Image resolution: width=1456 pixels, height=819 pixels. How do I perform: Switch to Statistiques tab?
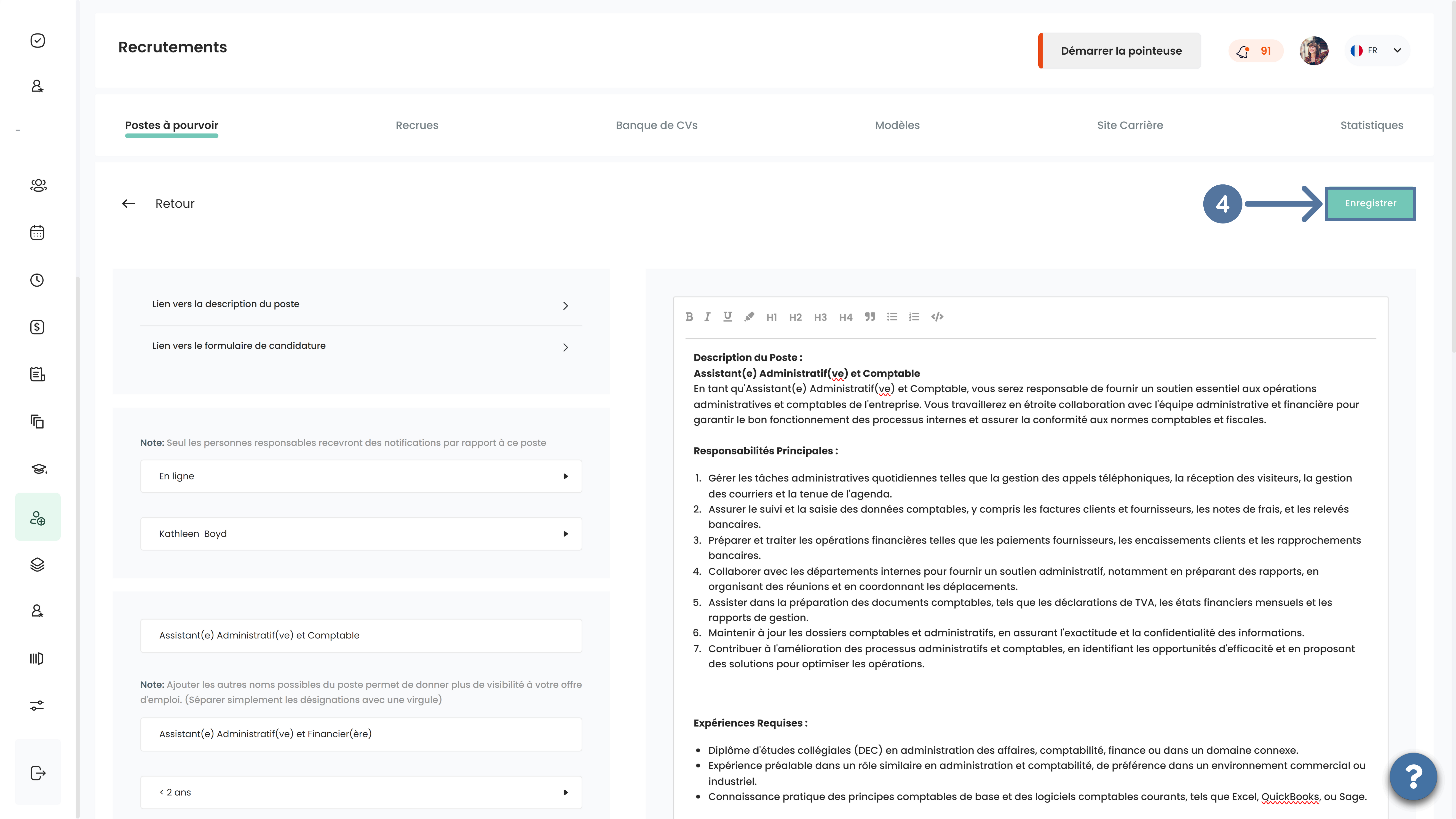[x=1372, y=125]
